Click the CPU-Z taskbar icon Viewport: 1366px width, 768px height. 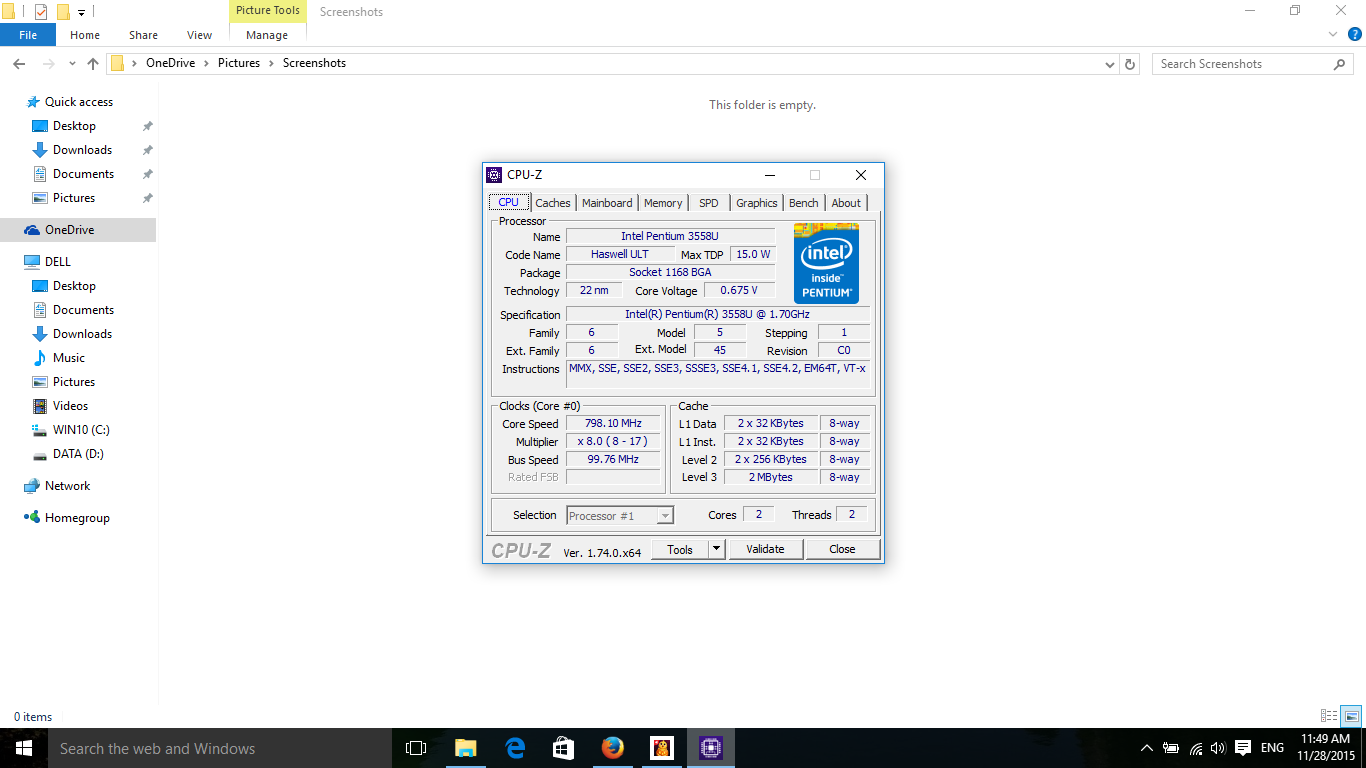(x=710, y=748)
